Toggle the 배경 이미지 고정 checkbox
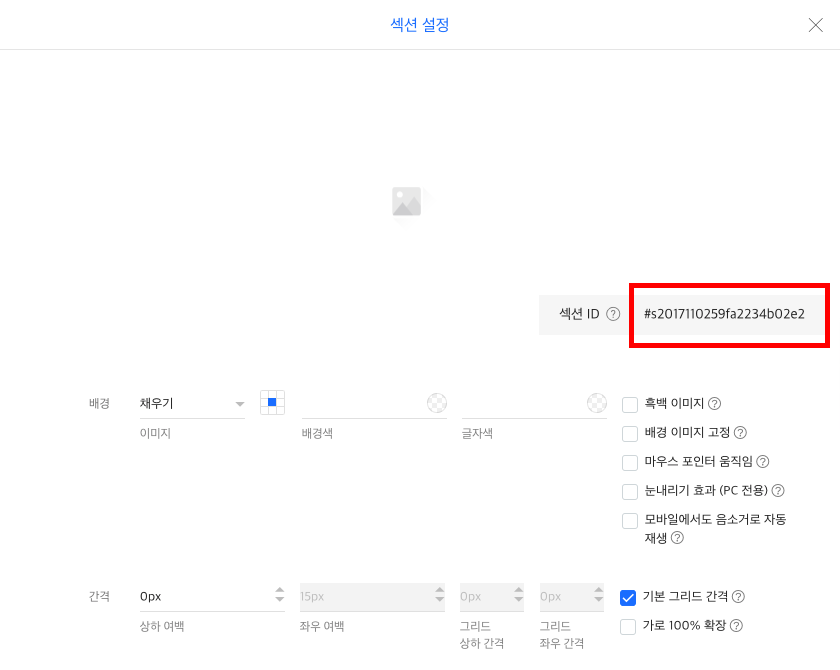The height and width of the screenshot is (670, 840). tap(630, 434)
